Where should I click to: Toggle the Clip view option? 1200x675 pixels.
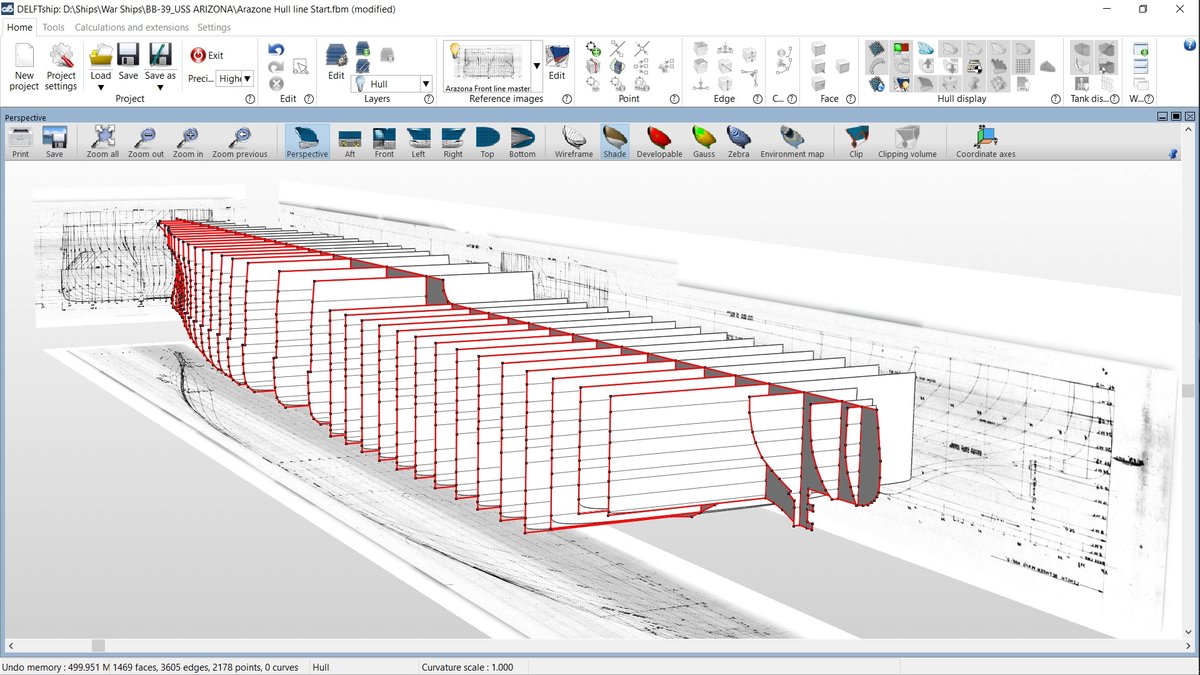coord(856,140)
